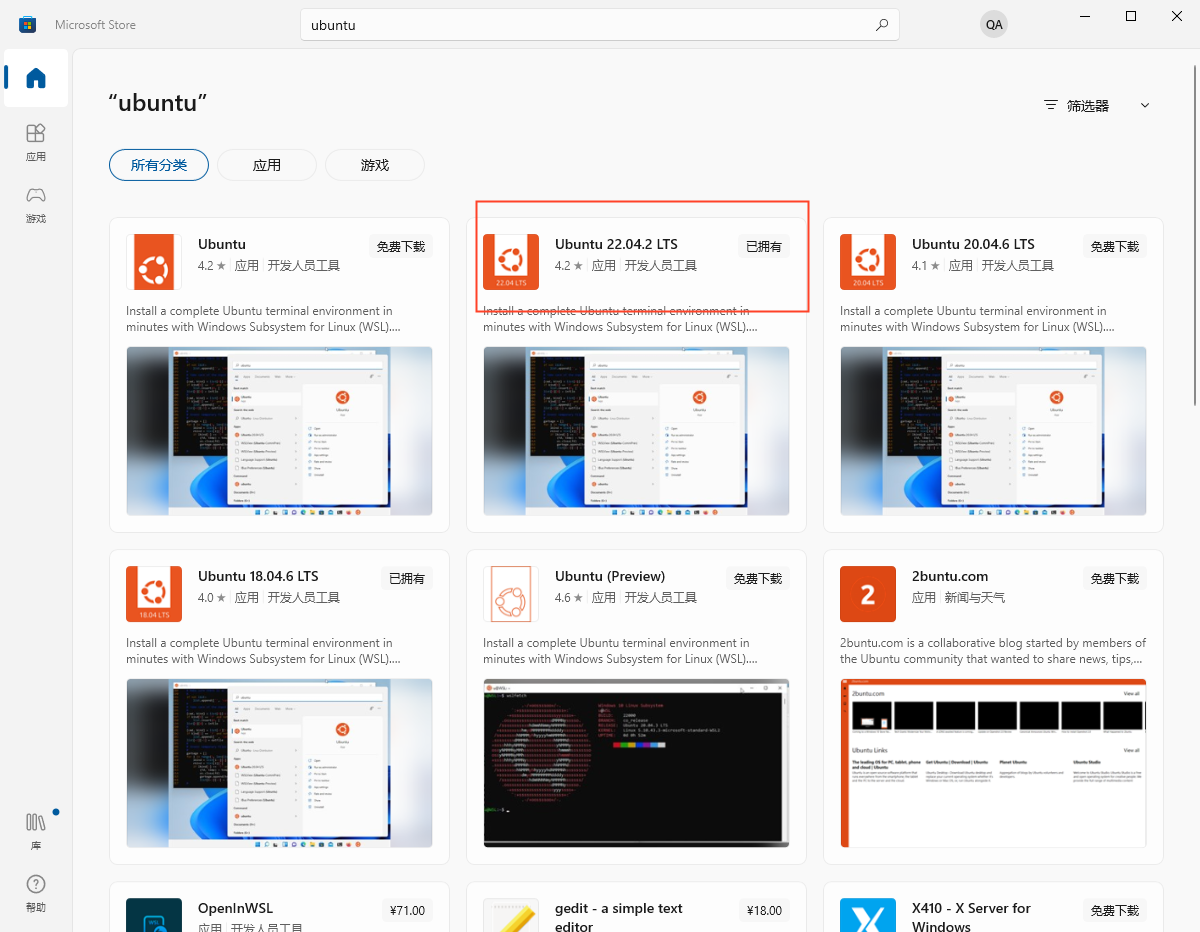Open the Library (库) section

click(36, 831)
